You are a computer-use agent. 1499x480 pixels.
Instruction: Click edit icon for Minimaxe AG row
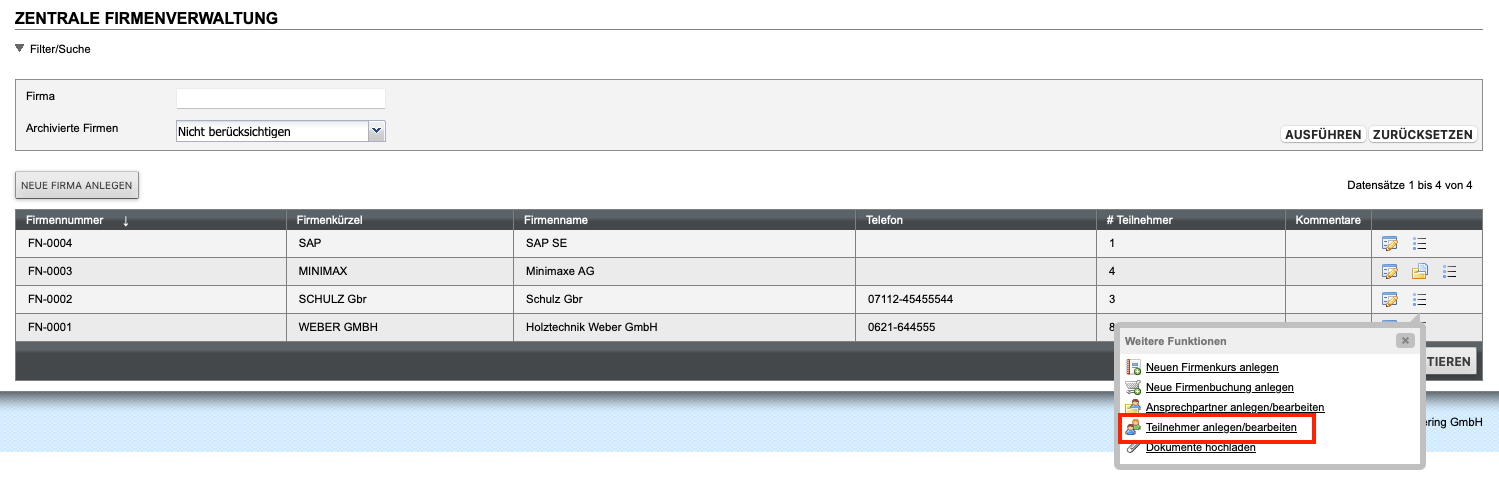click(x=1389, y=271)
